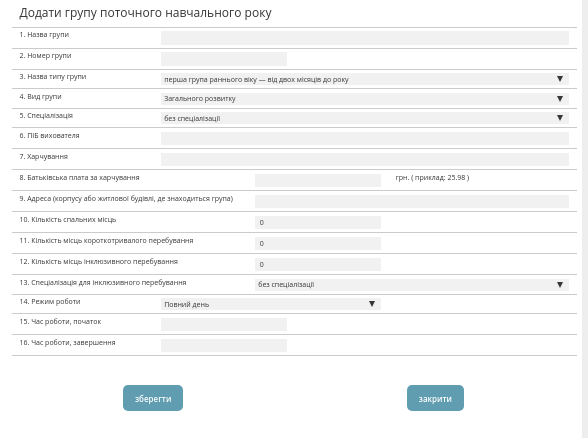Select the 'Харчування' input field
The width and height of the screenshot is (588, 438).
coord(365,159)
